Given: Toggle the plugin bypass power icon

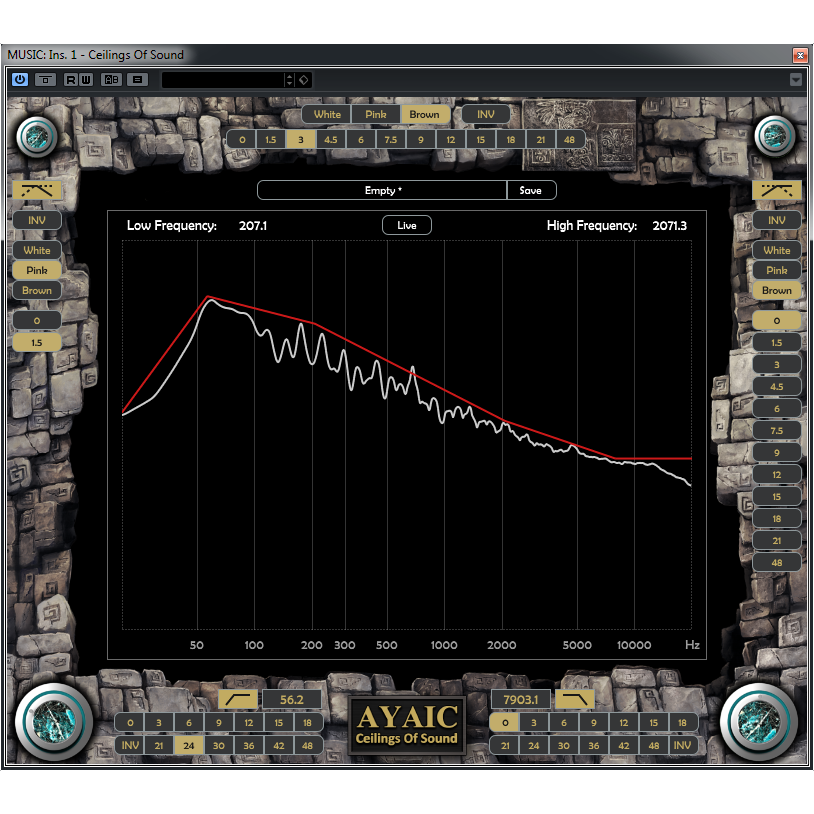Looking at the screenshot, I should tap(19, 79).
